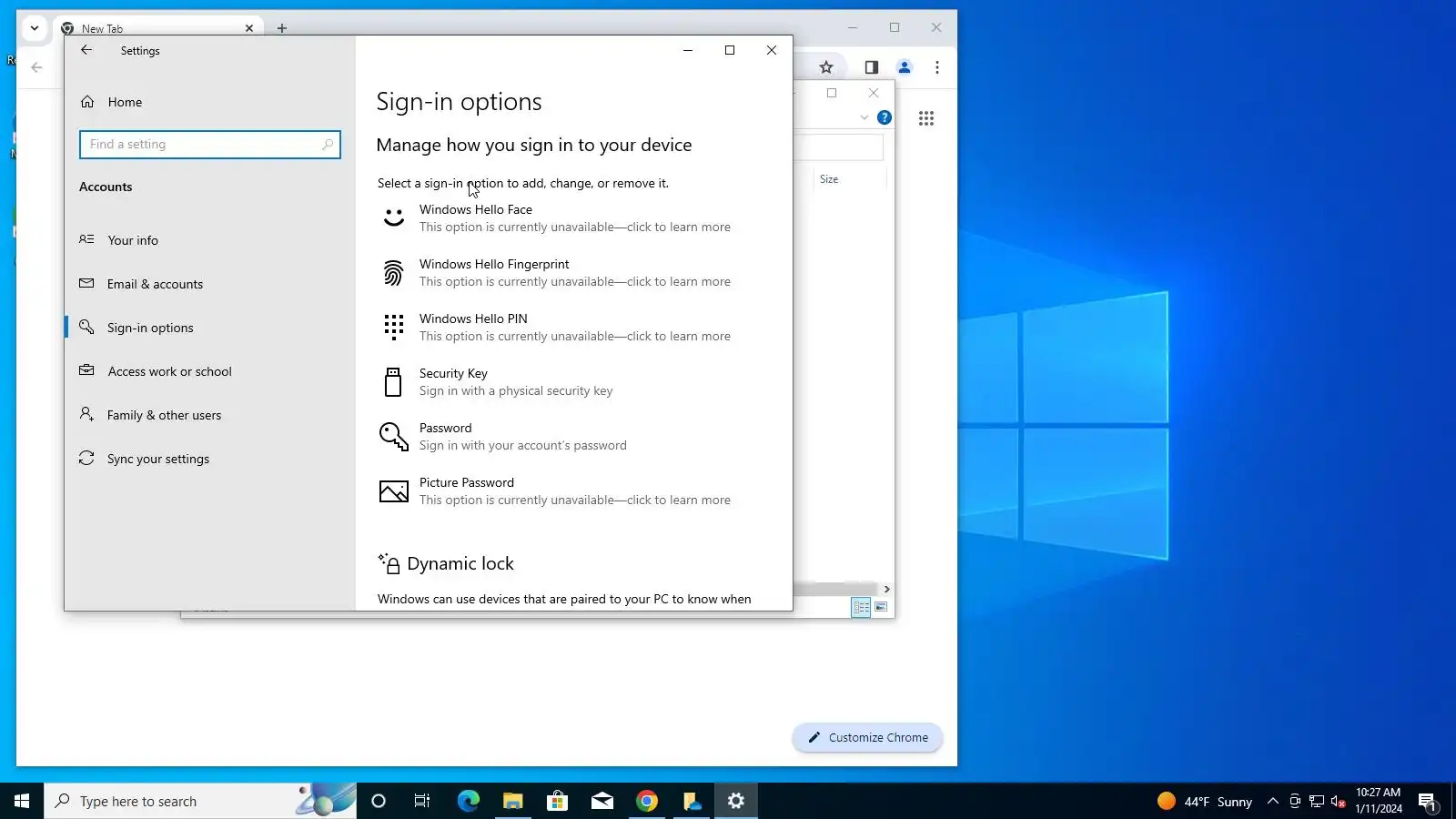Open the notification center
This screenshot has height=819, width=1456.
[x=1427, y=801]
